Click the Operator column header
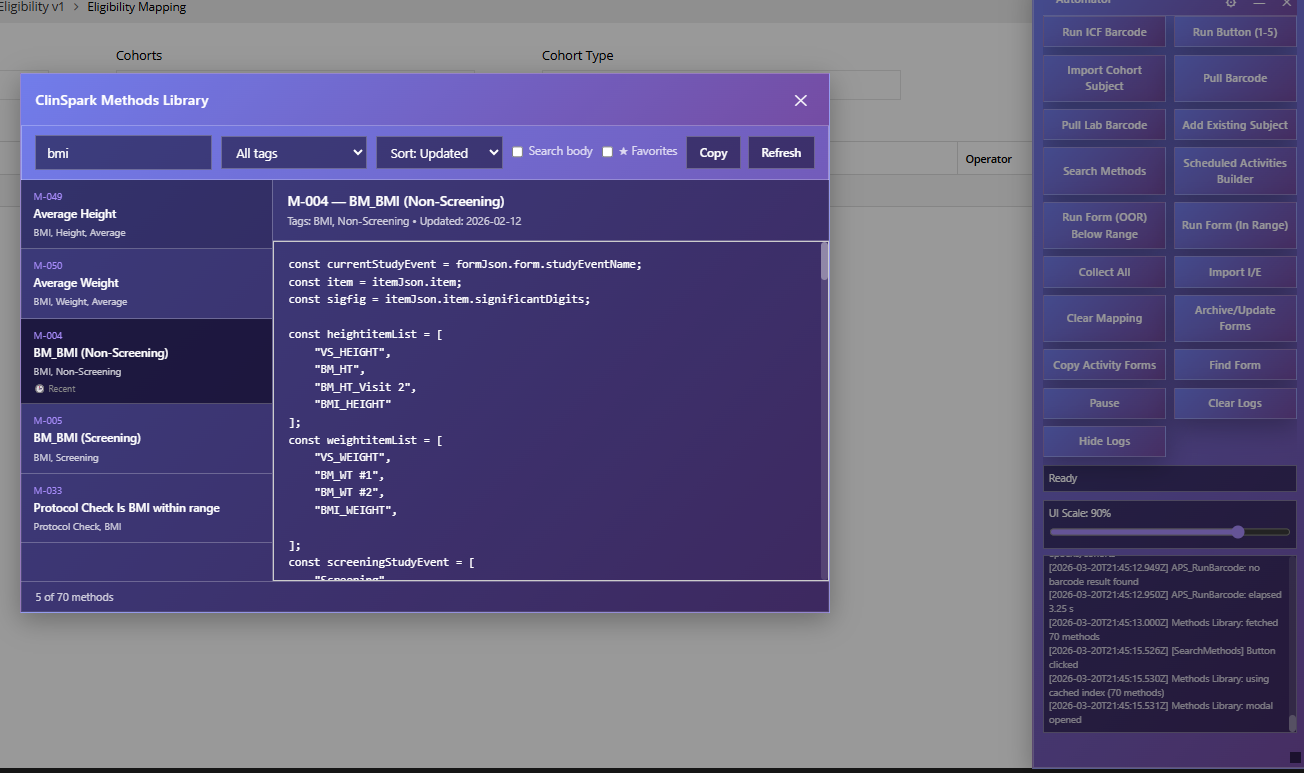The image size is (1304, 773). pyautogui.click(x=988, y=159)
